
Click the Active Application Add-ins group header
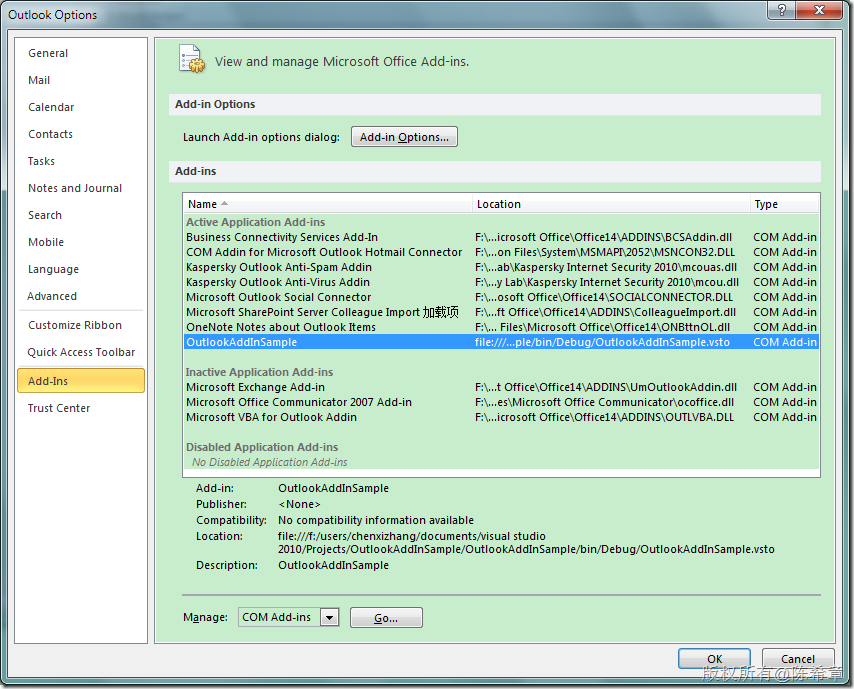coord(255,222)
